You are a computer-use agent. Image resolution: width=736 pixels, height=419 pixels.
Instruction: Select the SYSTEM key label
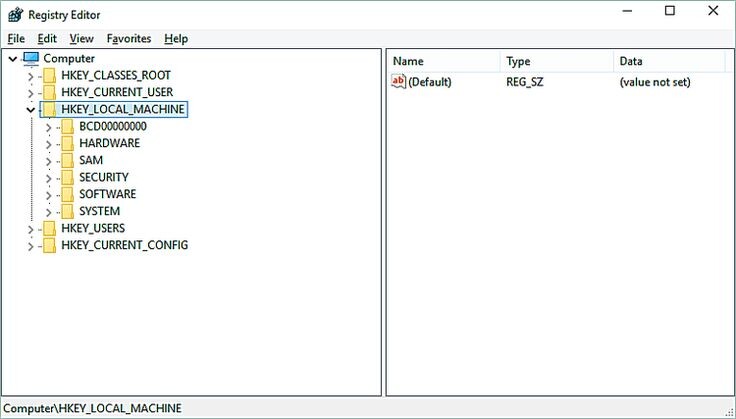tap(100, 211)
